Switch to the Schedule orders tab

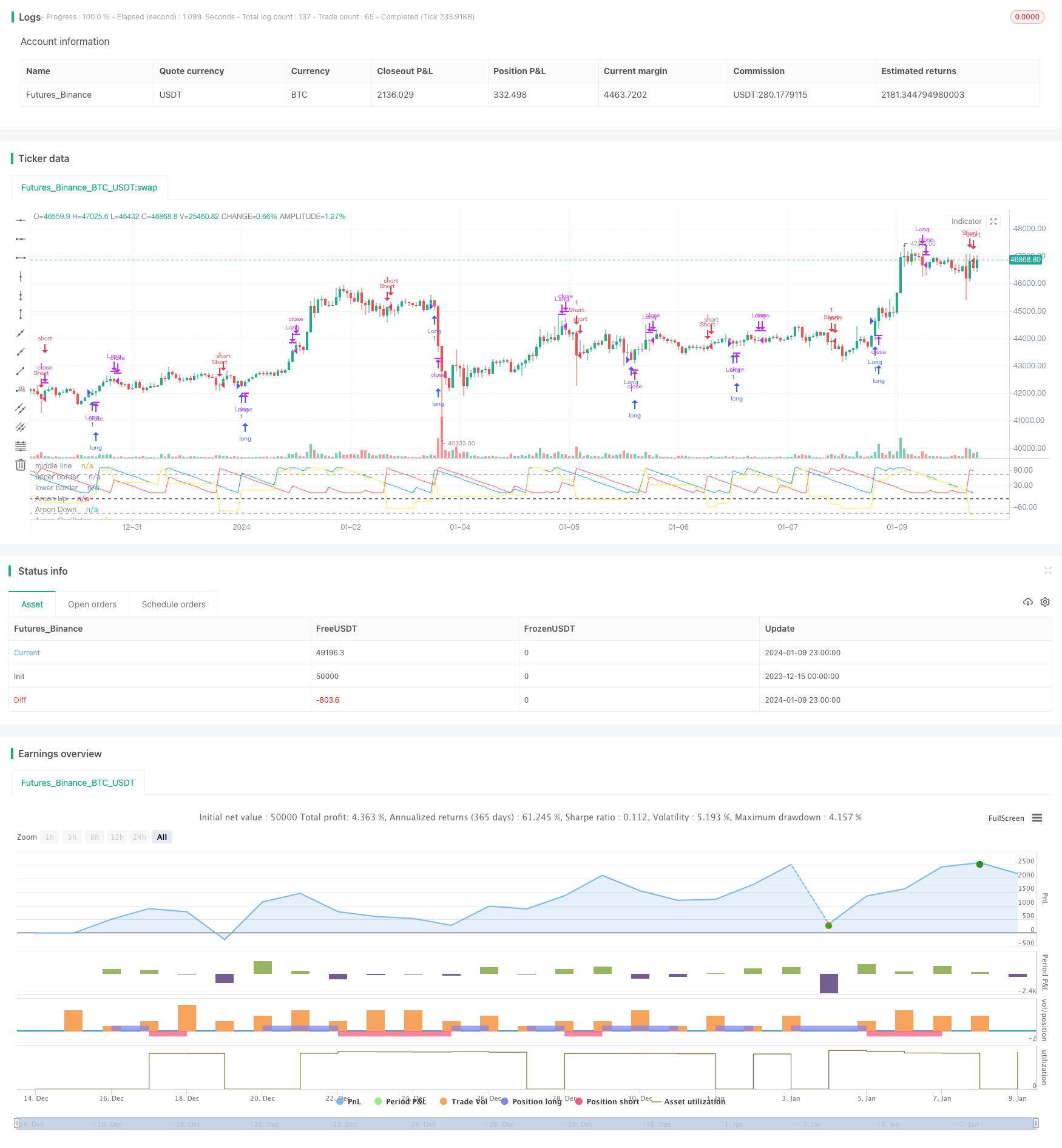[x=174, y=604]
